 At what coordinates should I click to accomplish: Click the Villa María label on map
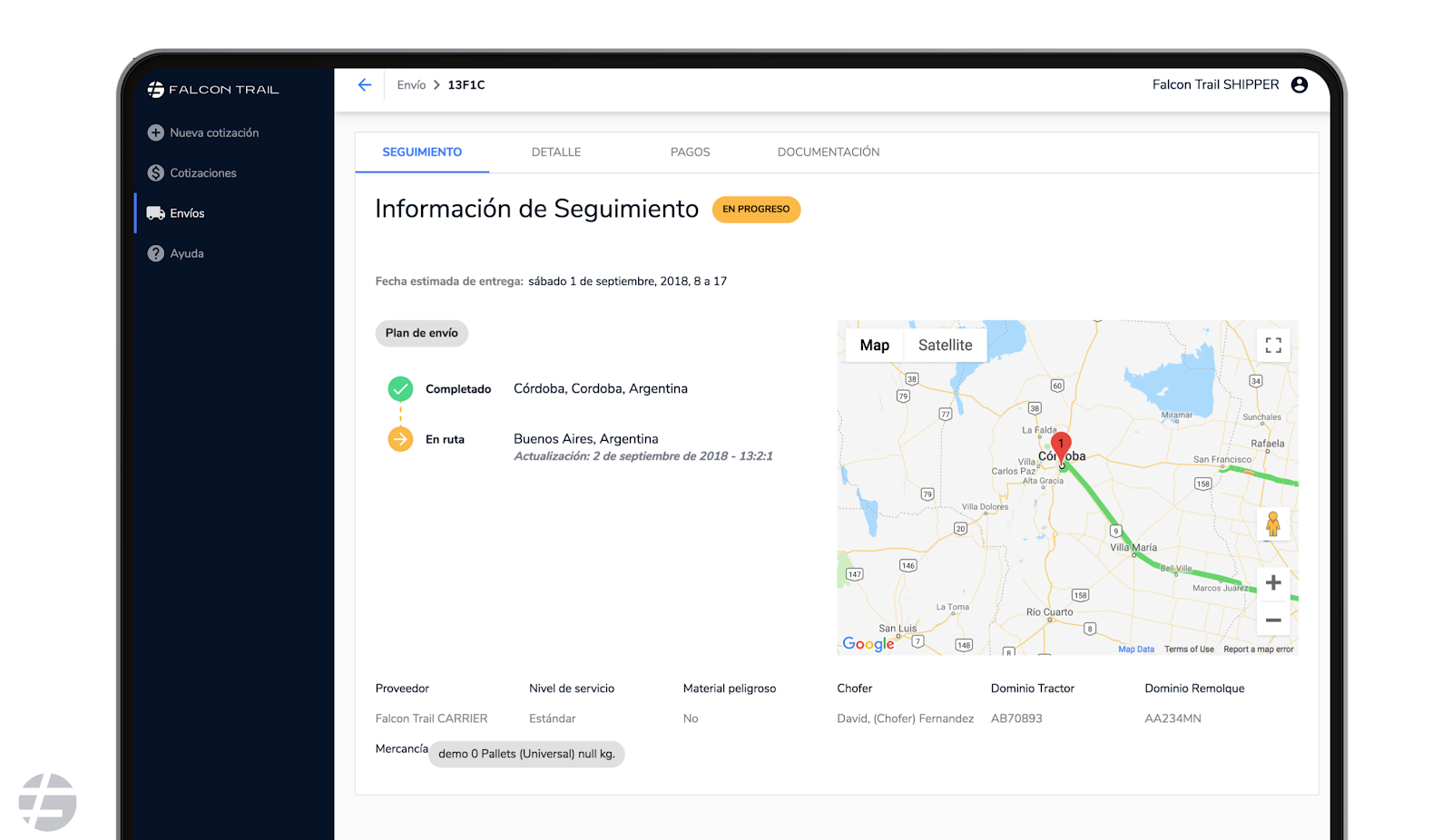tap(1133, 548)
